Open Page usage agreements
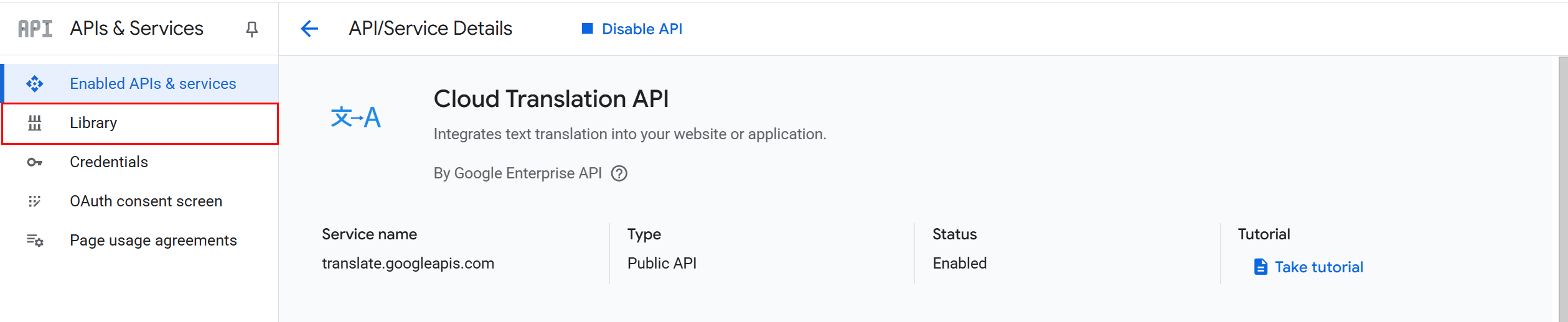 (x=153, y=241)
